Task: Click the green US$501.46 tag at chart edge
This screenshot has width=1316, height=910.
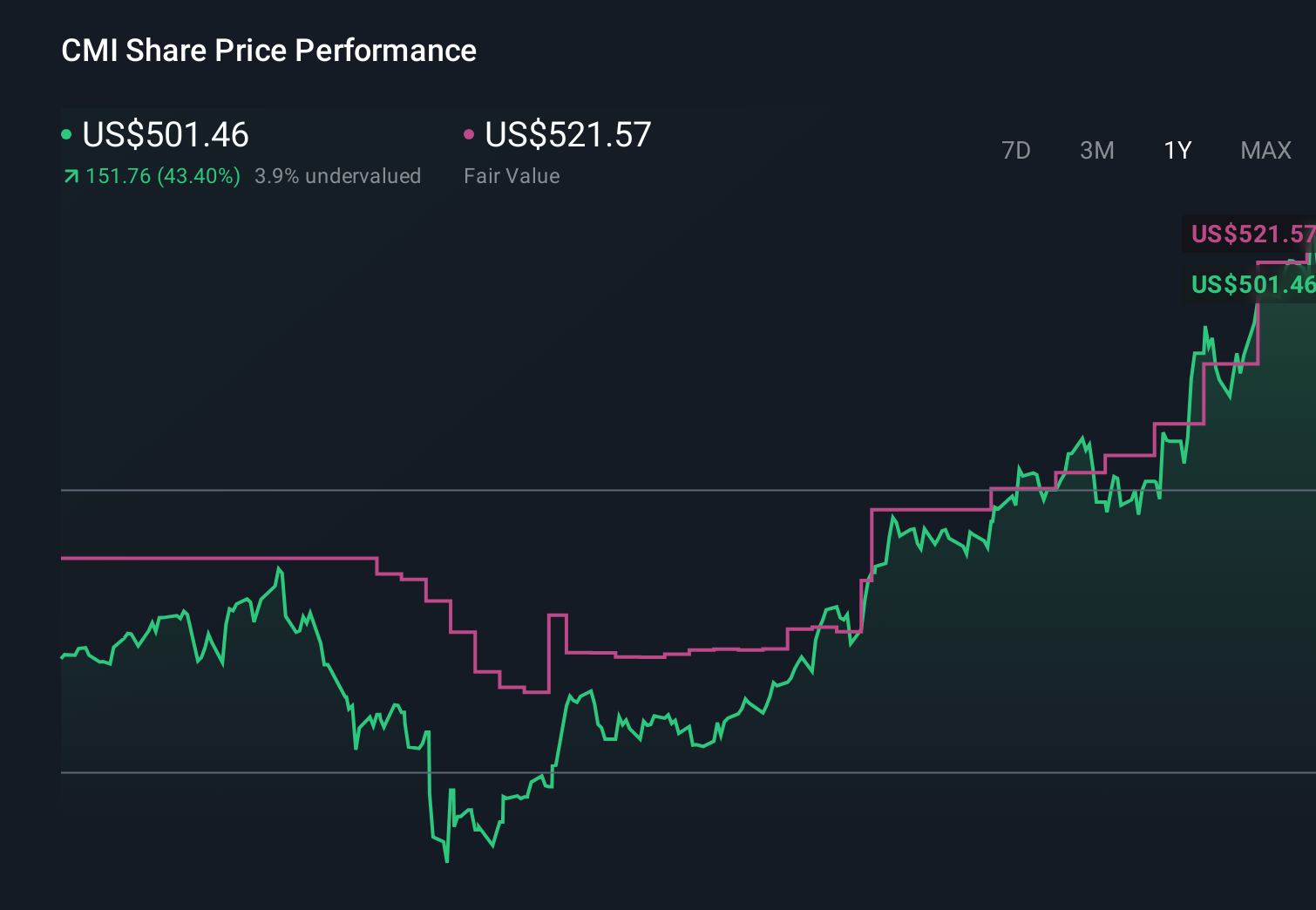Action: pyautogui.click(x=1252, y=285)
